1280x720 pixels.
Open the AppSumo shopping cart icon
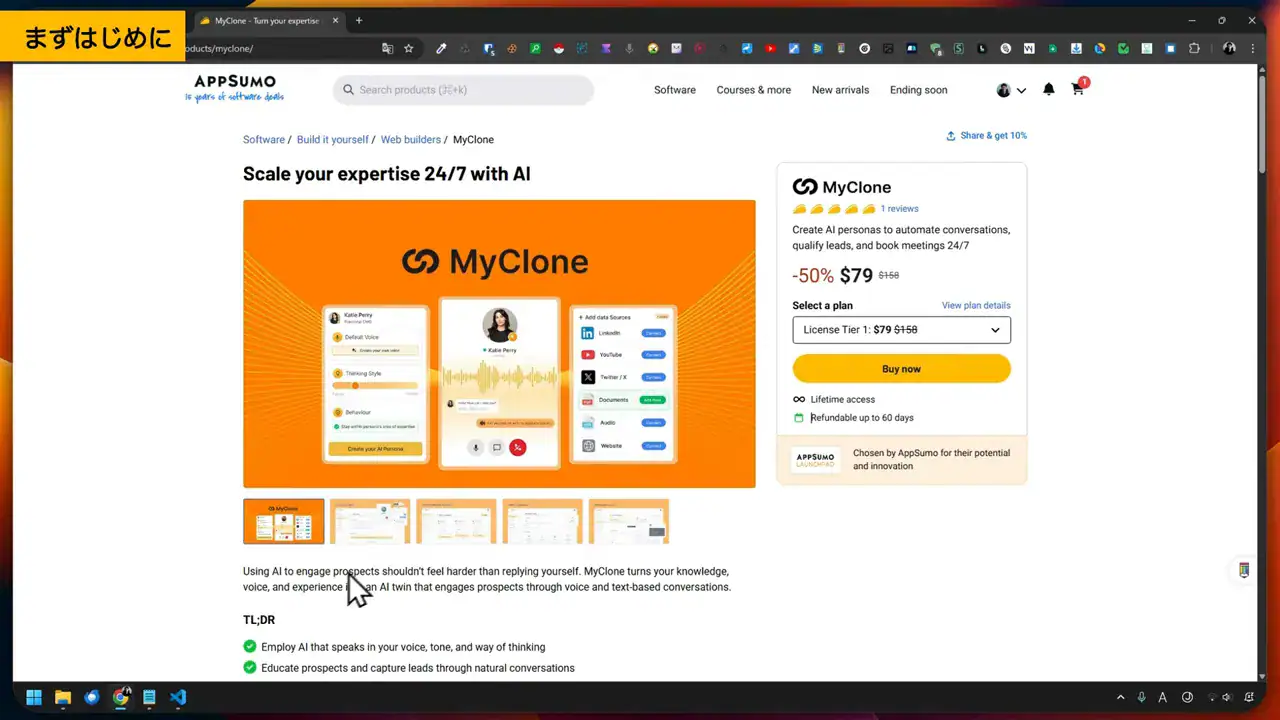pos(1077,90)
